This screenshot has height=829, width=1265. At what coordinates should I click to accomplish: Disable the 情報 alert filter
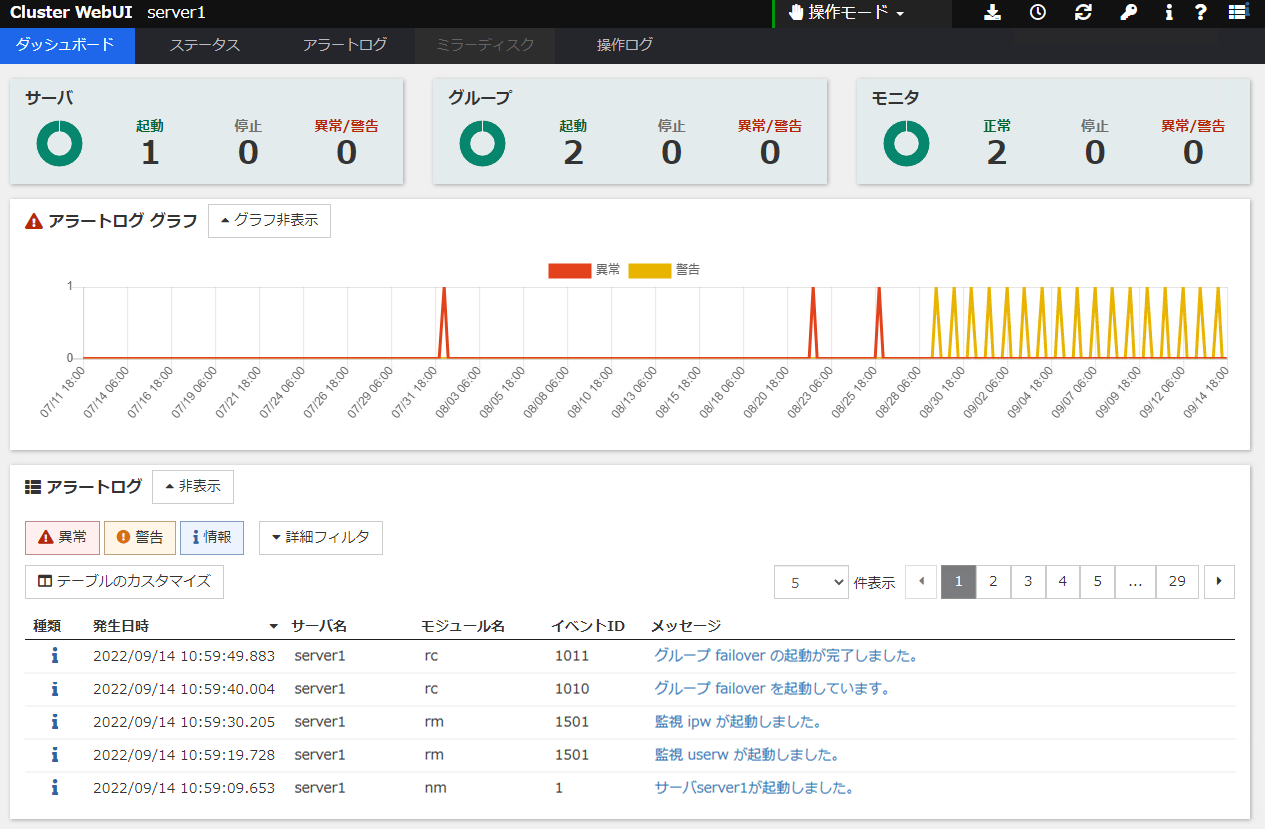211,537
